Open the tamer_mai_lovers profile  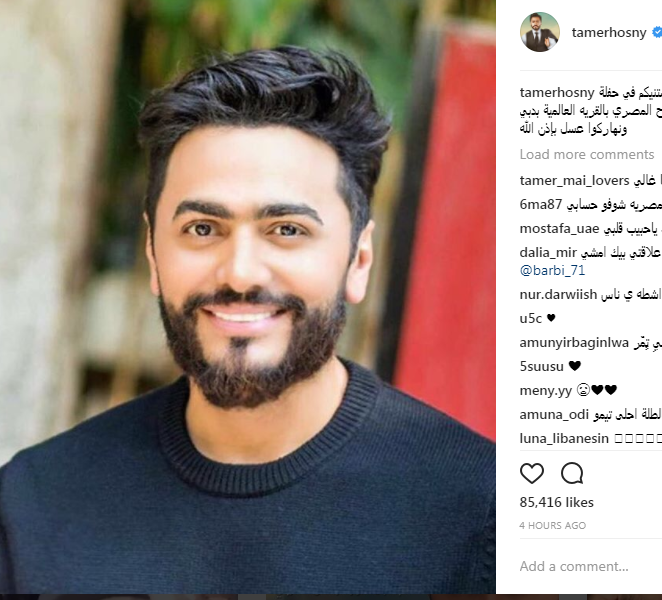click(x=574, y=181)
